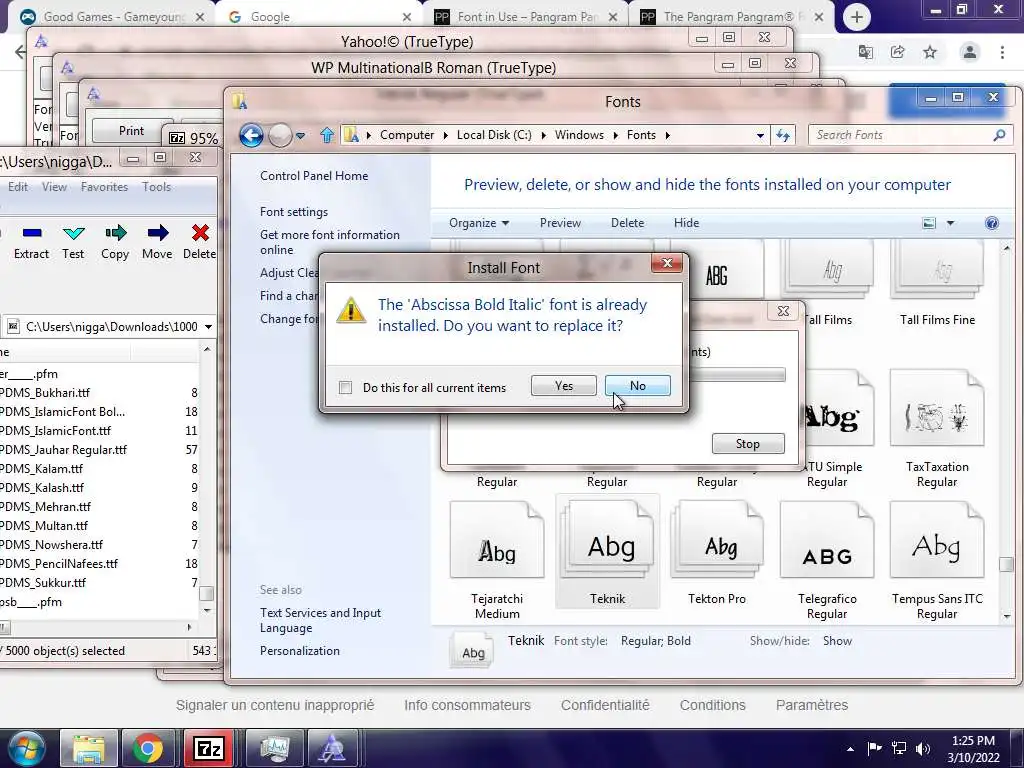Viewport: 1024px width, 768px height.
Task: Open Font settings link
Action: click(x=294, y=212)
